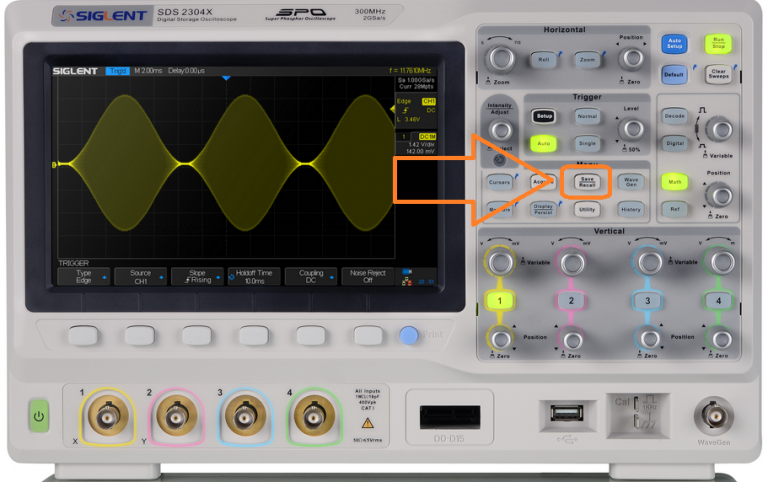Open the Utility menu button
The width and height of the screenshot is (768, 482).
click(x=587, y=209)
